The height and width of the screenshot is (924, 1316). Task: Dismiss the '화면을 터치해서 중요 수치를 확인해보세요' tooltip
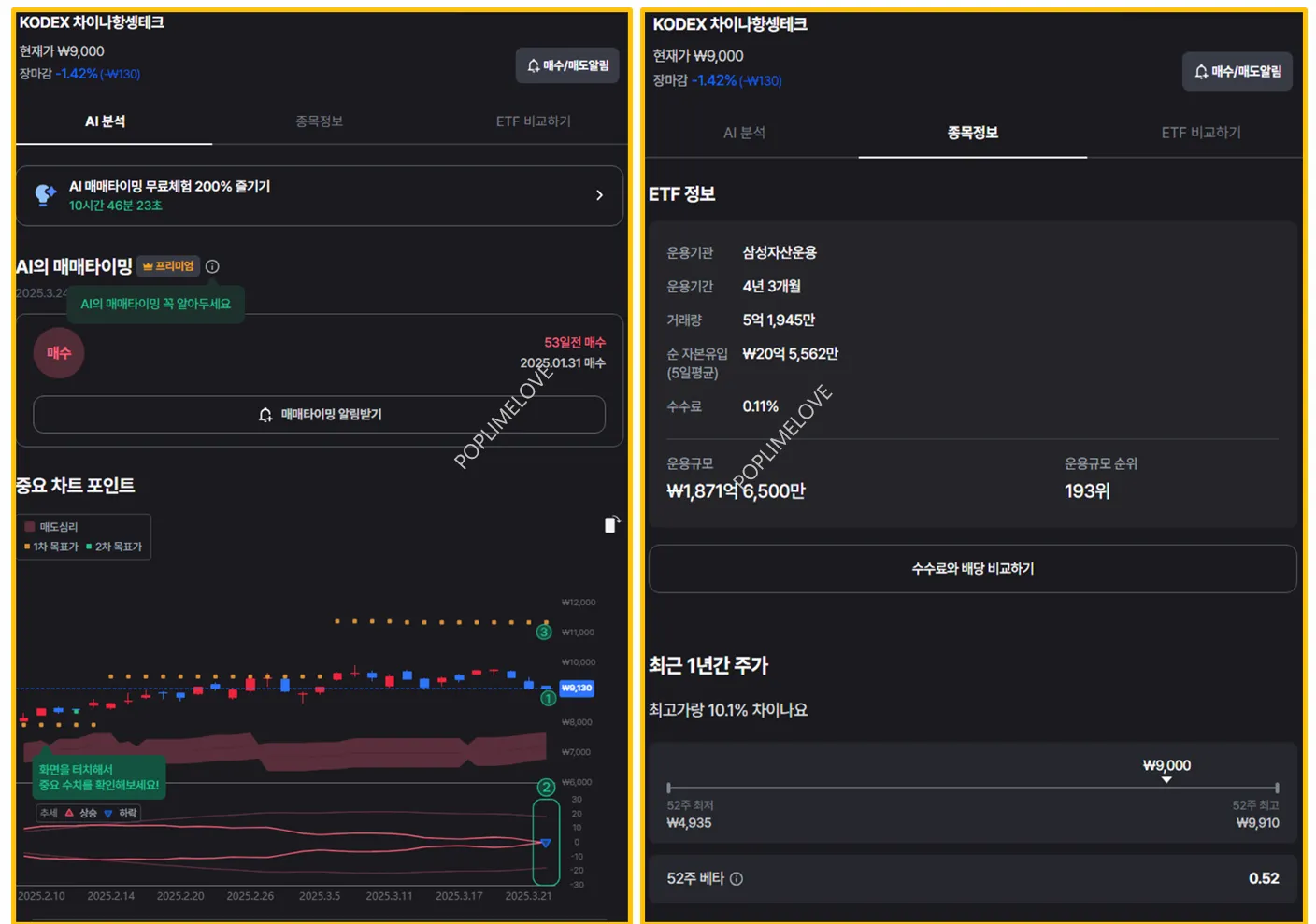pos(99,777)
